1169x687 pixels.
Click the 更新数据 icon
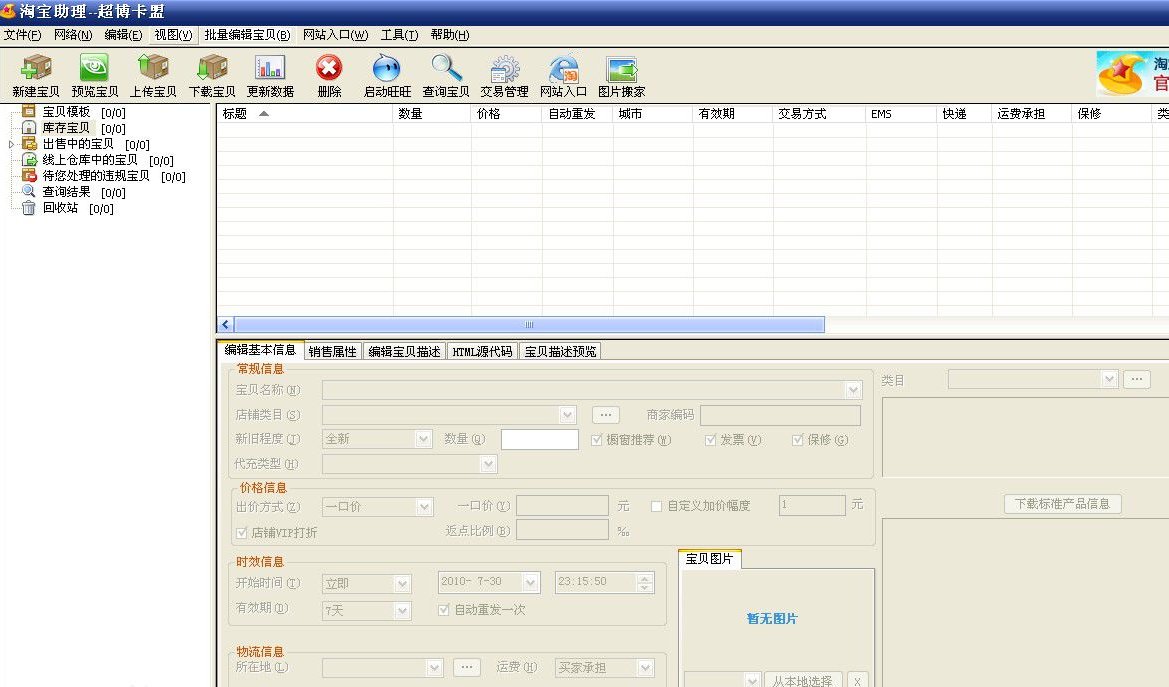point(270,72)
